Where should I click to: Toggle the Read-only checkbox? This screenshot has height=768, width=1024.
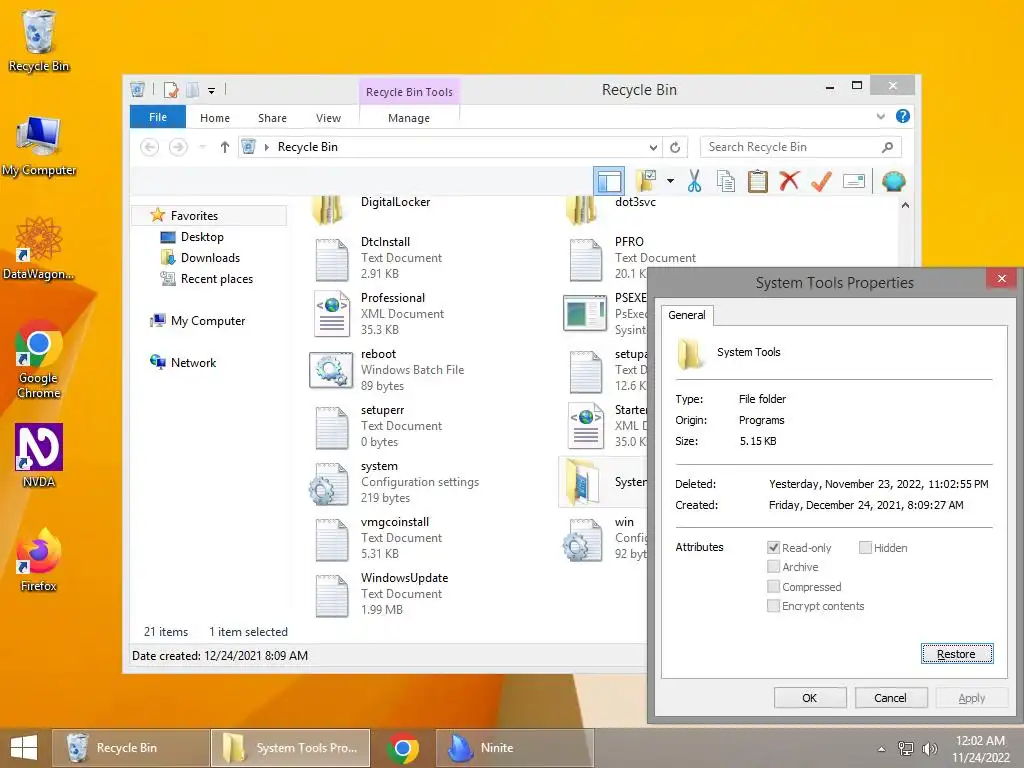coord(773,547)
